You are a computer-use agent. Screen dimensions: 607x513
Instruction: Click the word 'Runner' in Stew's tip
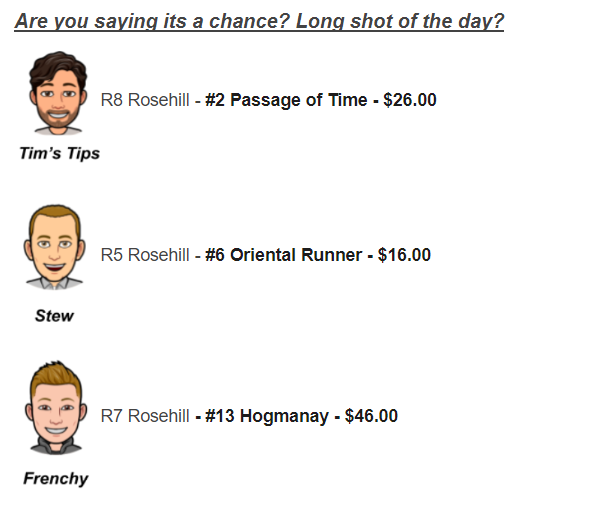point(331,255)
